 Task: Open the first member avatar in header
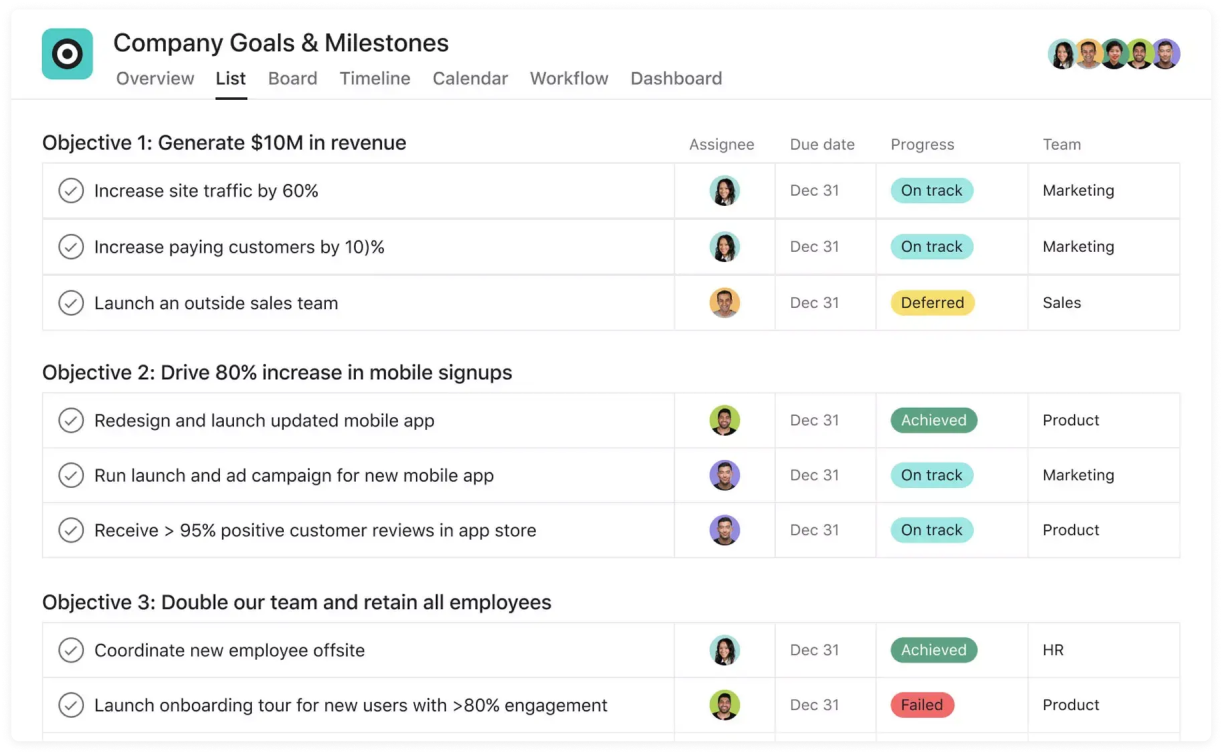[x=1062, y=54]
